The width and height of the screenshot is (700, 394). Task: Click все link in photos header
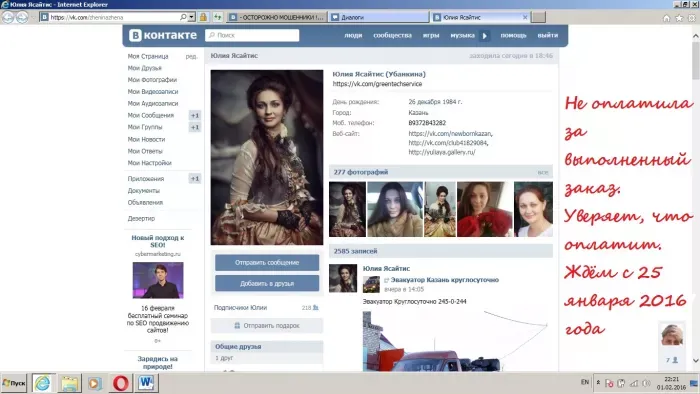(543, 172)
